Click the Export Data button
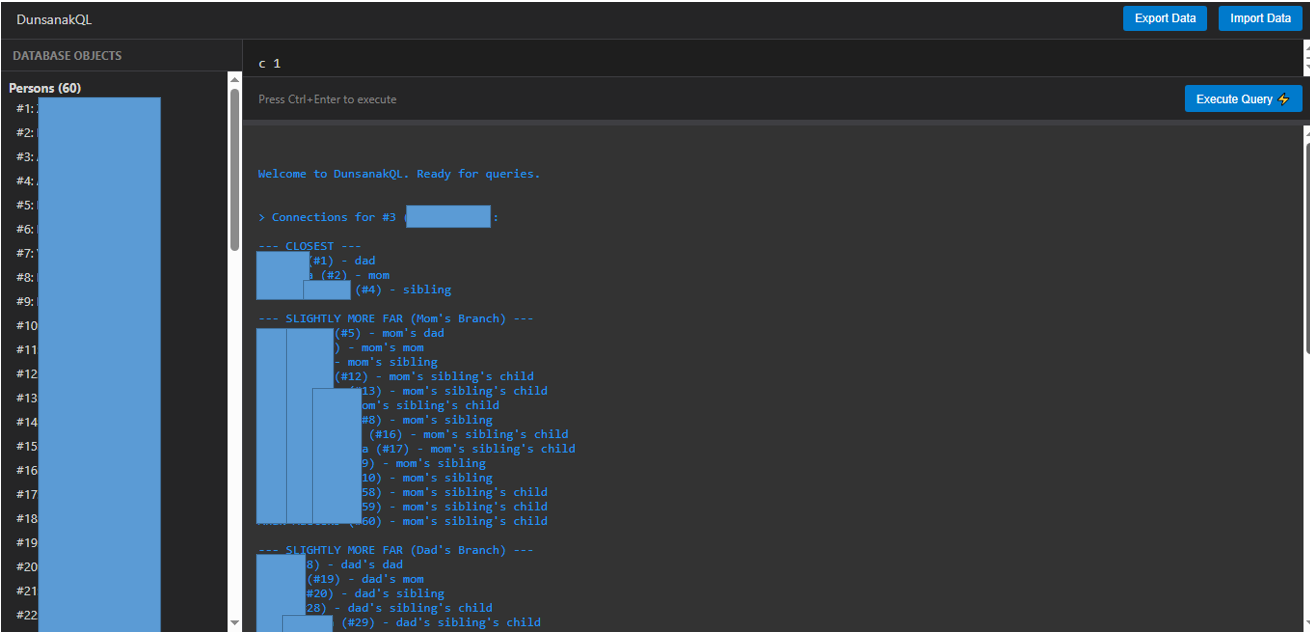 (x=1165, y=18)
